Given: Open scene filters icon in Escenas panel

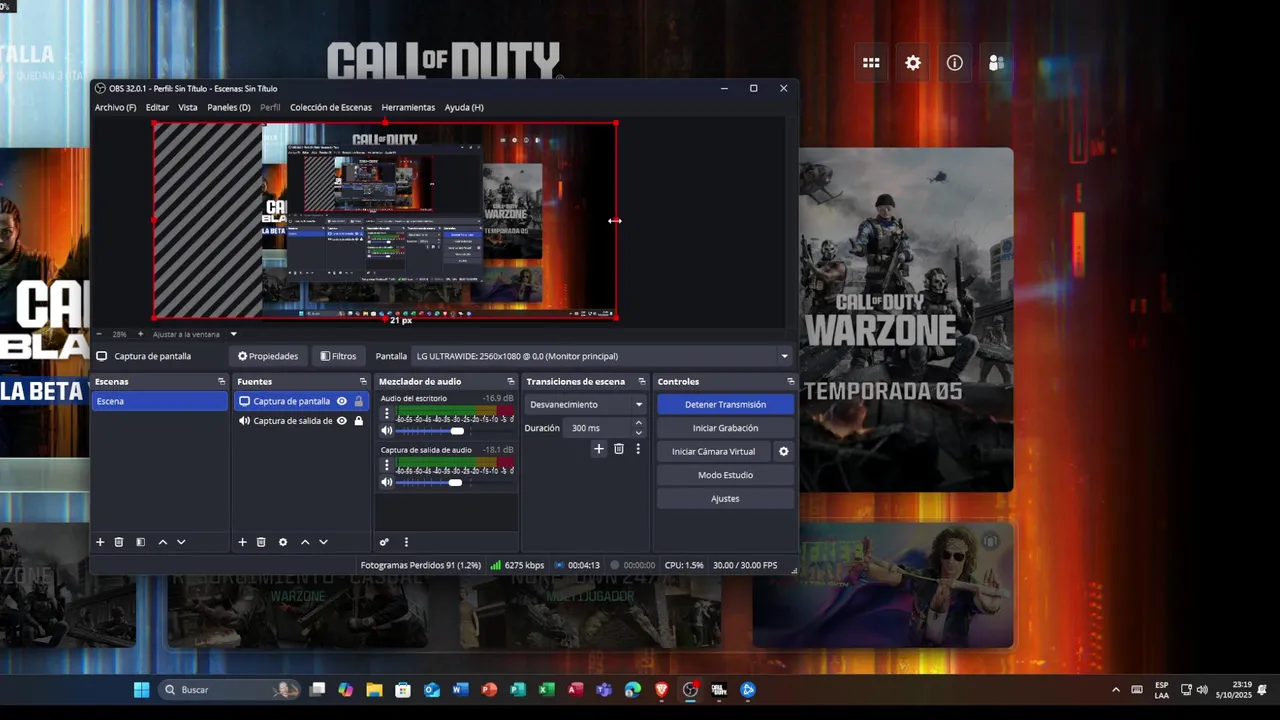Looking at the screenshot, I should point(141,542).
